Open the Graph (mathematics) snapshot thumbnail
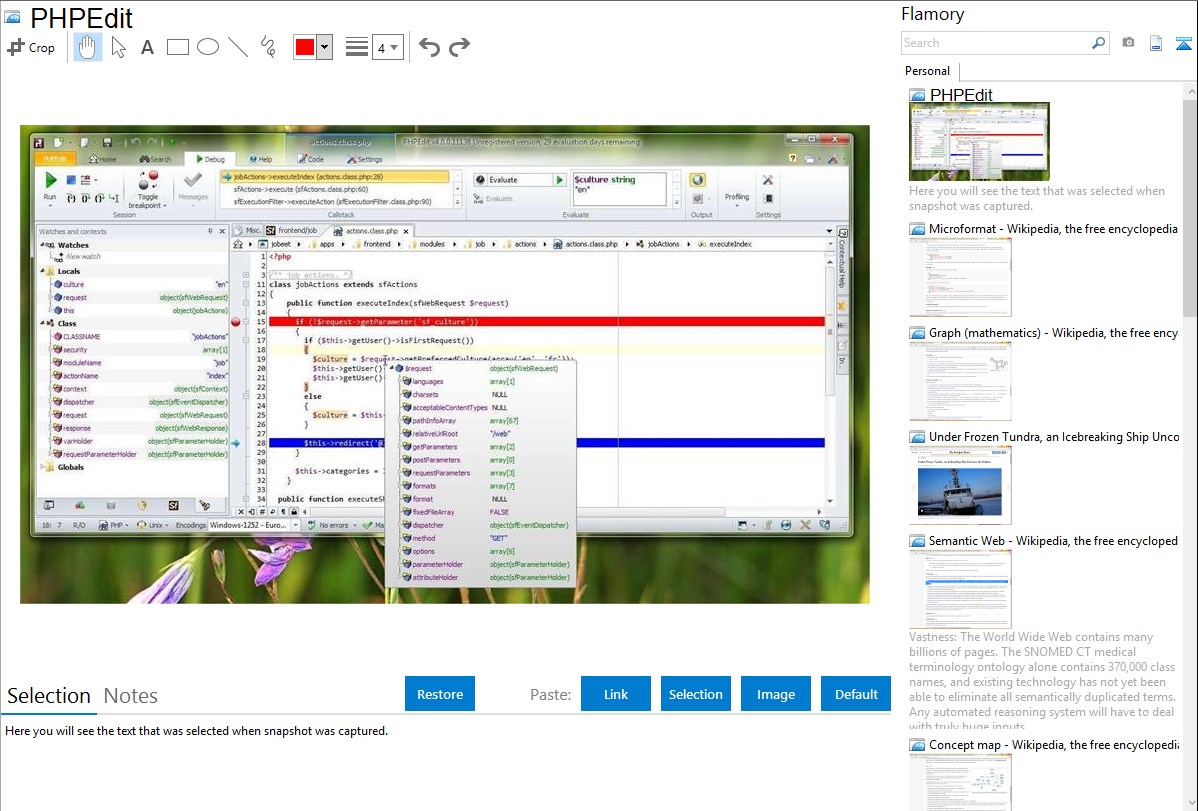The width and height of the screenshot is (1198, 811). (x=960, y=381)
